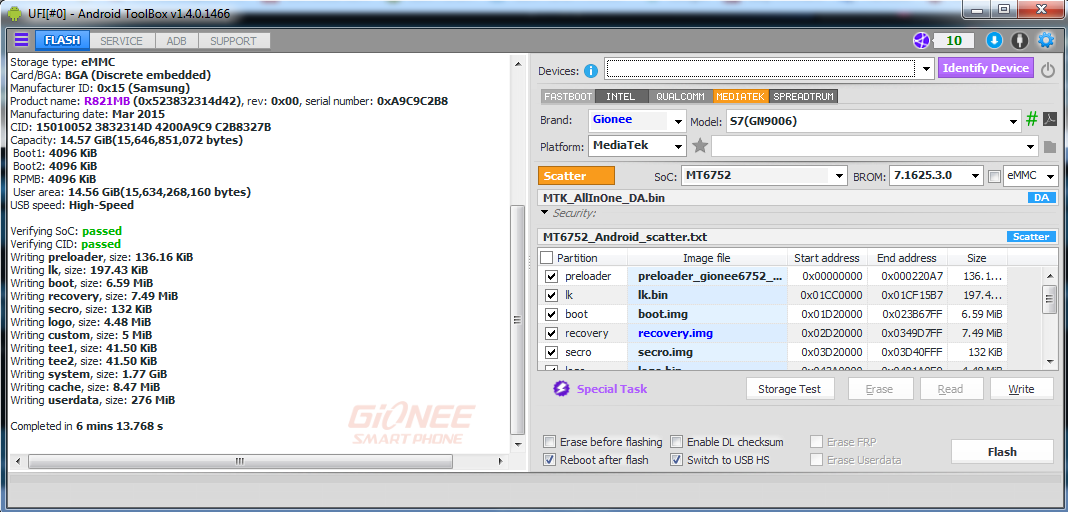Disable Reboot after flash
1068x512 pixels.
549,460
